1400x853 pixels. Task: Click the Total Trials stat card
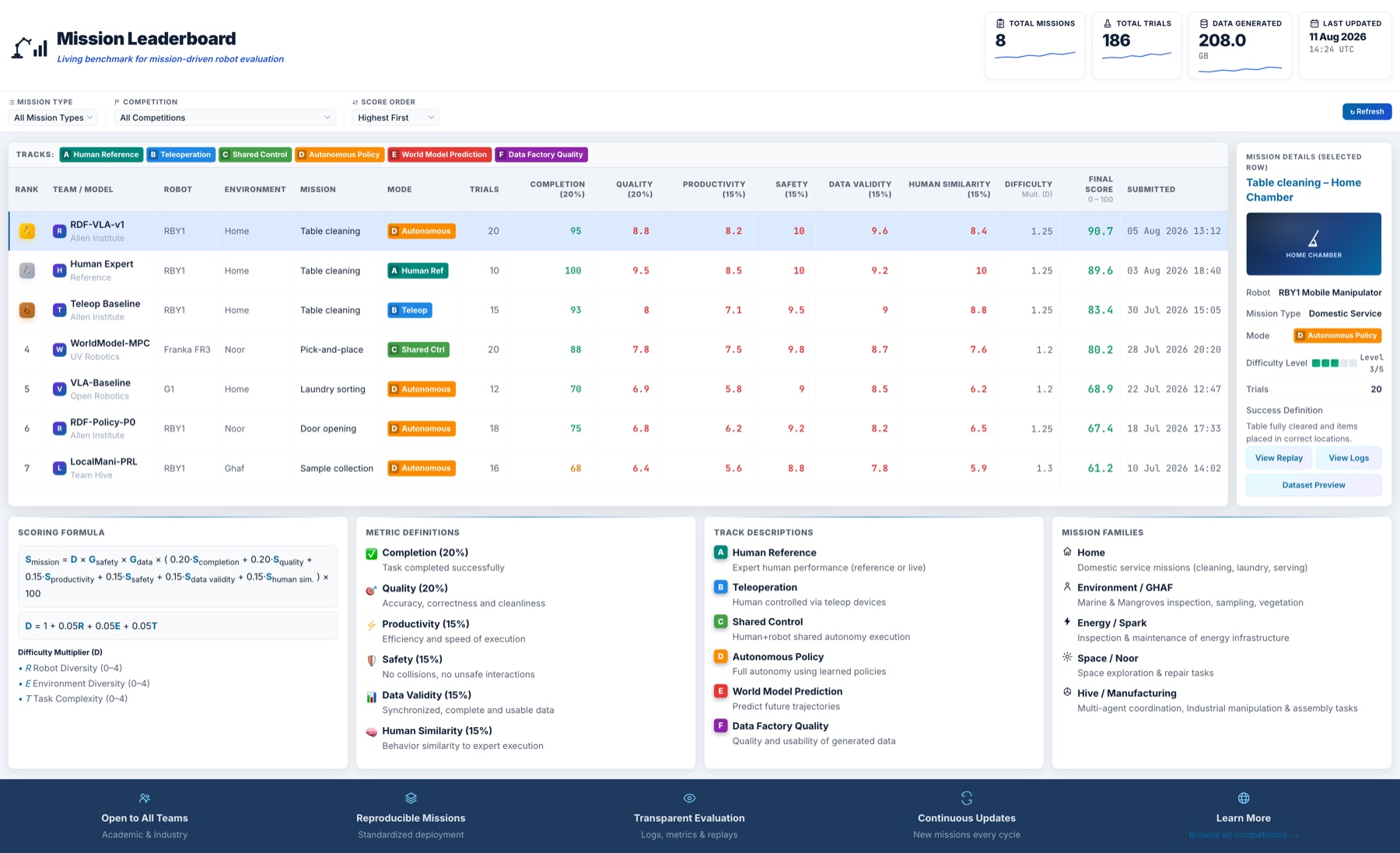point(1136,45)
